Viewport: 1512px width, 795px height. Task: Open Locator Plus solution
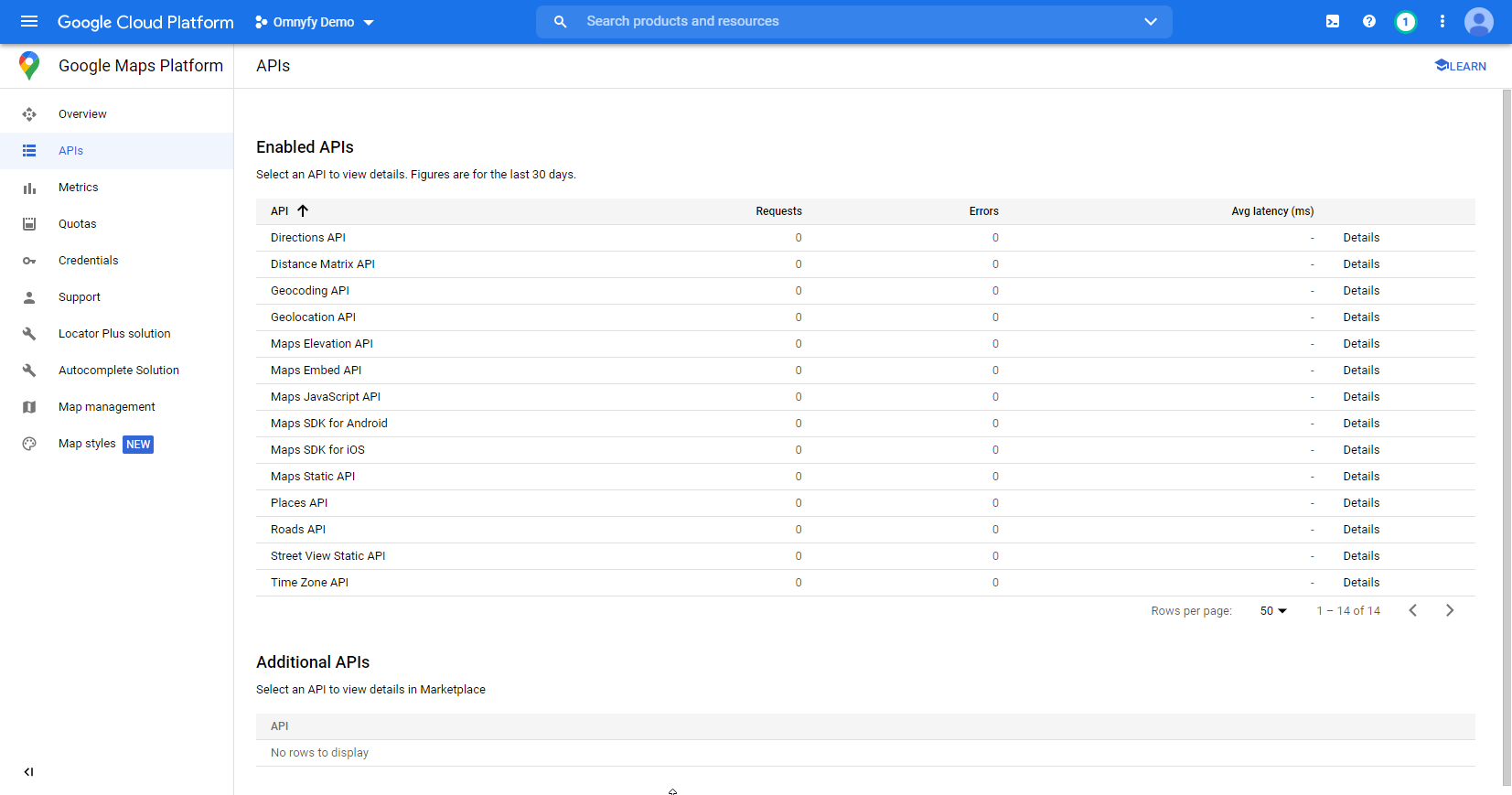coord(114,334)
